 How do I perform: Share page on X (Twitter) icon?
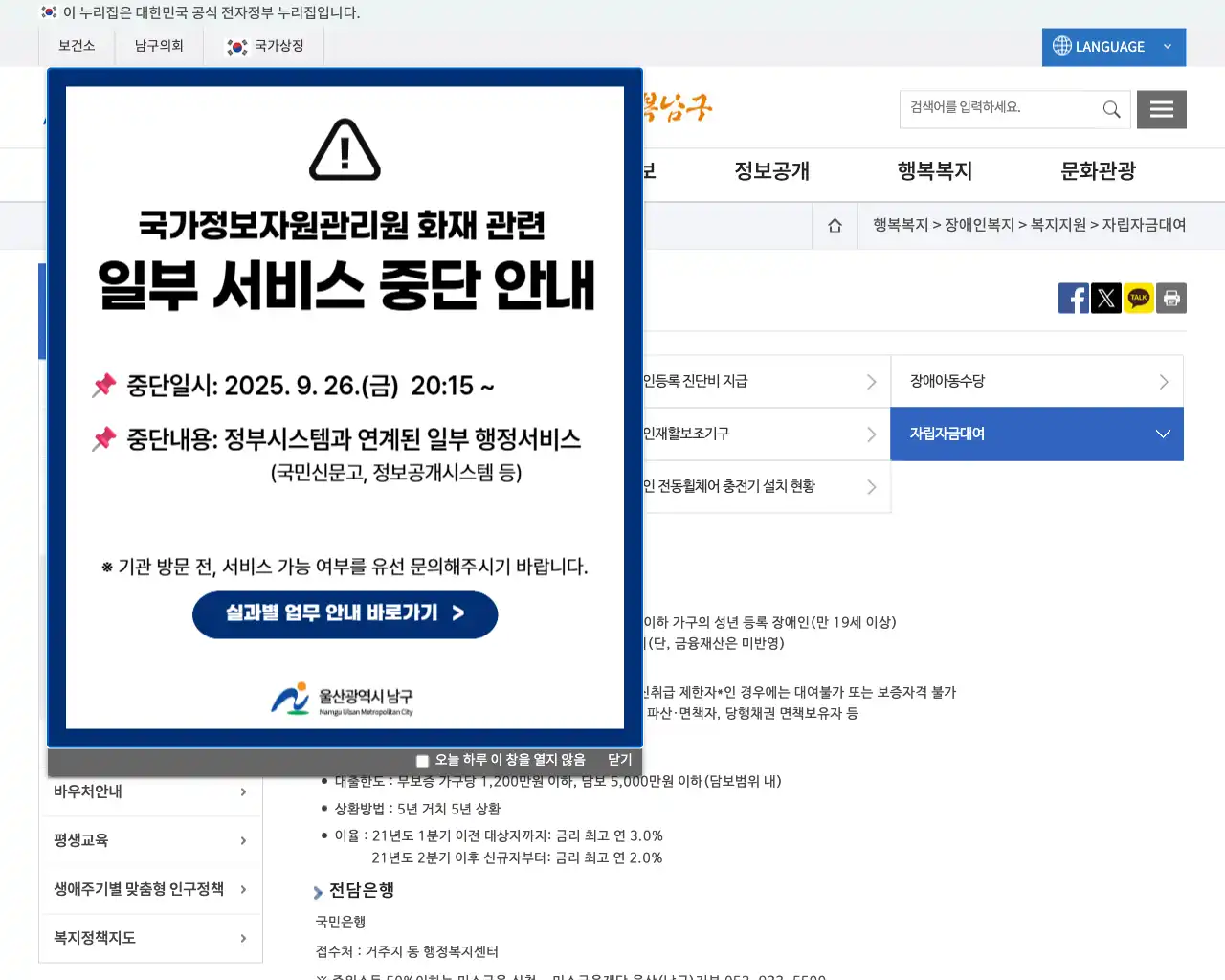point(1106,299)
